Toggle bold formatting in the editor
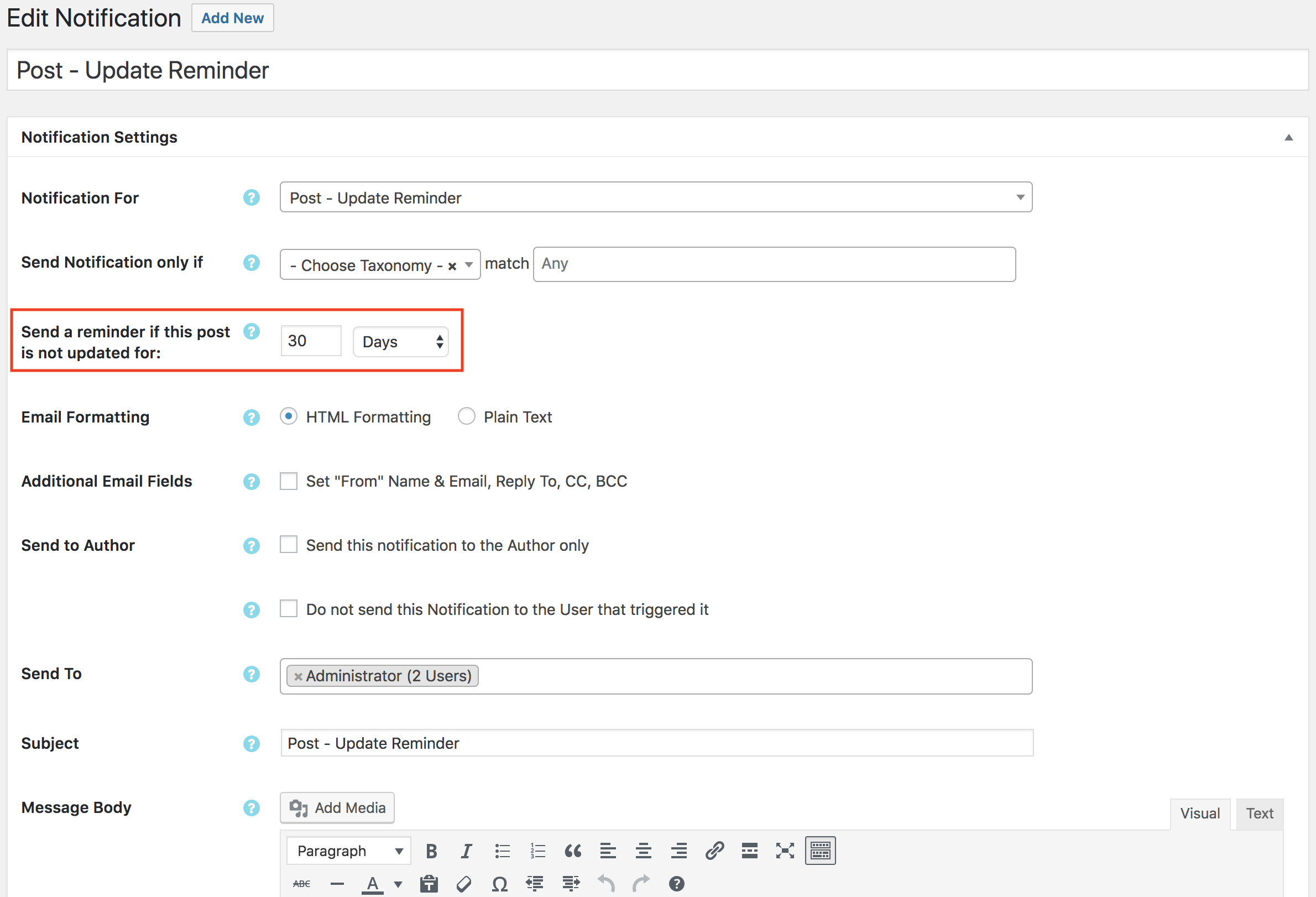 coord(431,850)
